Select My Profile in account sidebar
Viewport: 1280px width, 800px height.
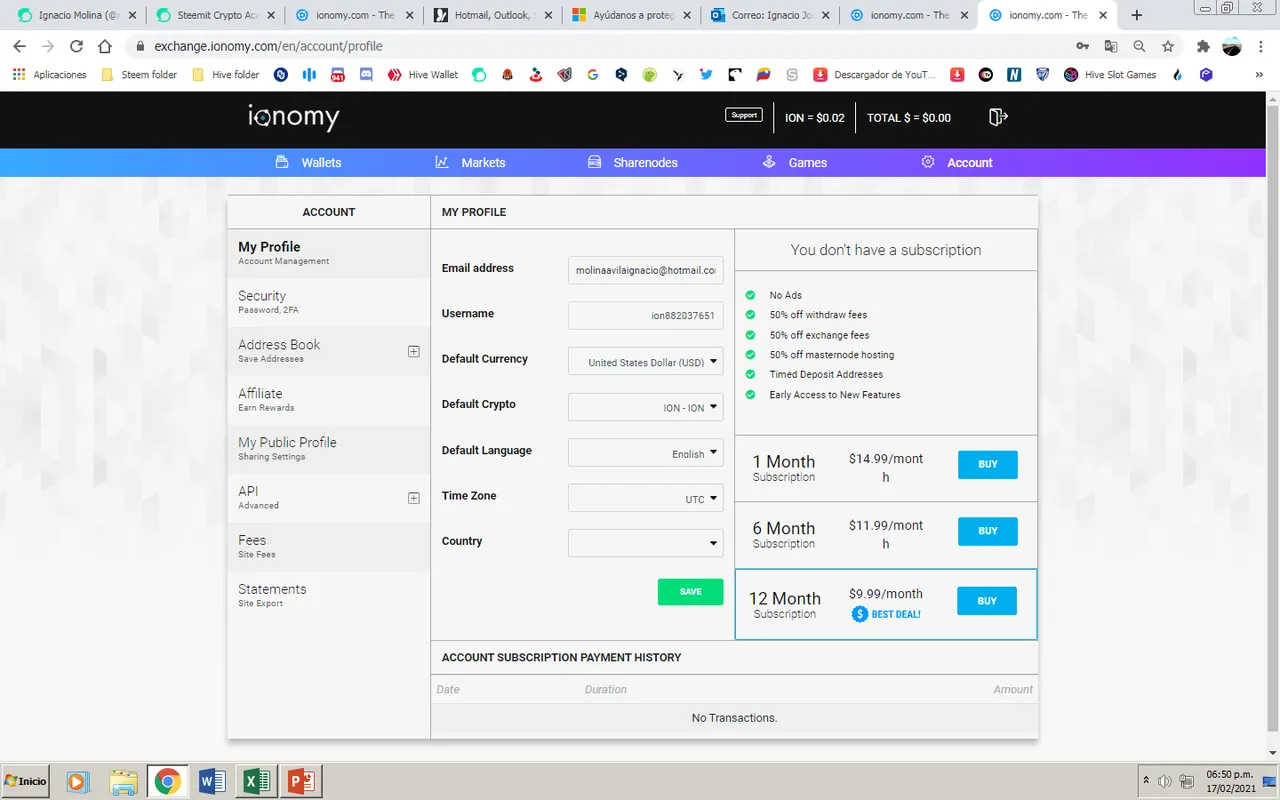coord(329,253)
